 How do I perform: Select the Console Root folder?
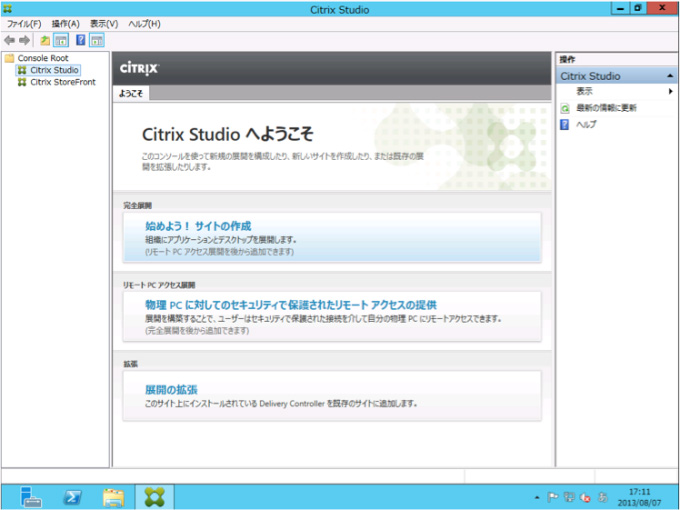(42, 58)
